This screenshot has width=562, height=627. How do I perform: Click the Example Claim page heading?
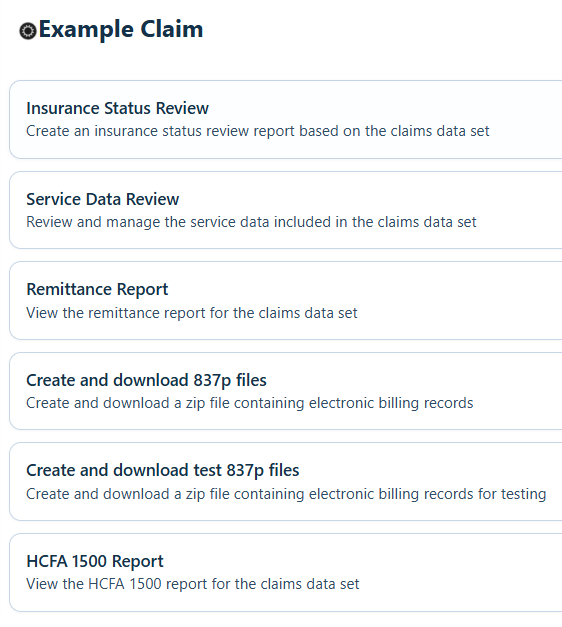tap(121, 30)
